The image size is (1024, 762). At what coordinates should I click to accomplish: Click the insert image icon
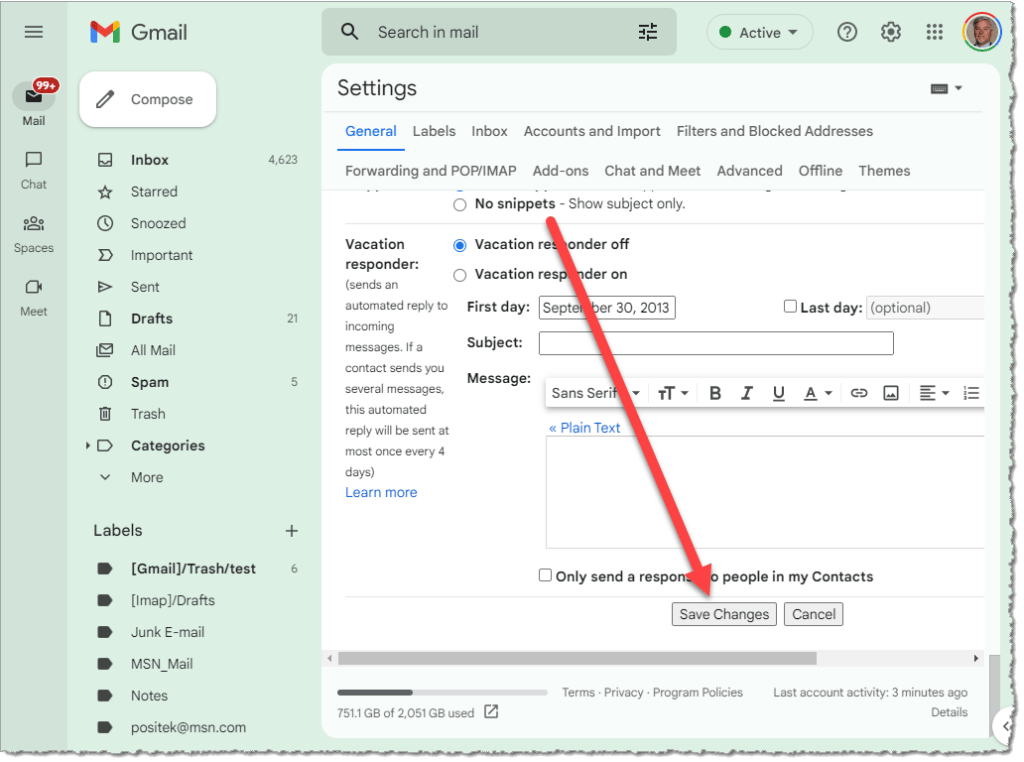tap(891, 393)
